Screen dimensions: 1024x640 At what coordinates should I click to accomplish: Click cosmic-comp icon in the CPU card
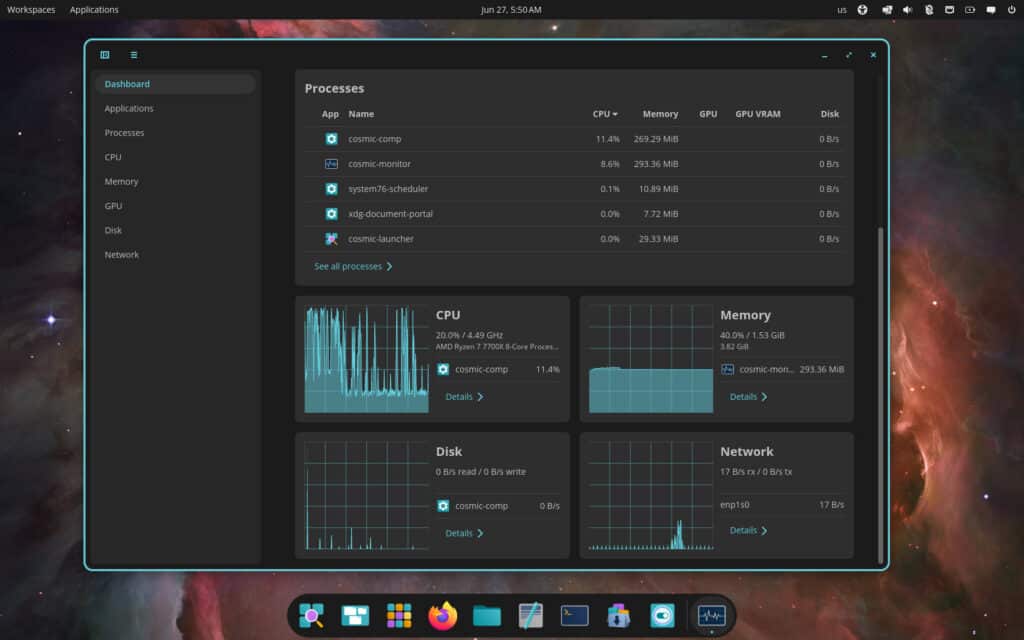pyautogui.click(x=443, y=370)
